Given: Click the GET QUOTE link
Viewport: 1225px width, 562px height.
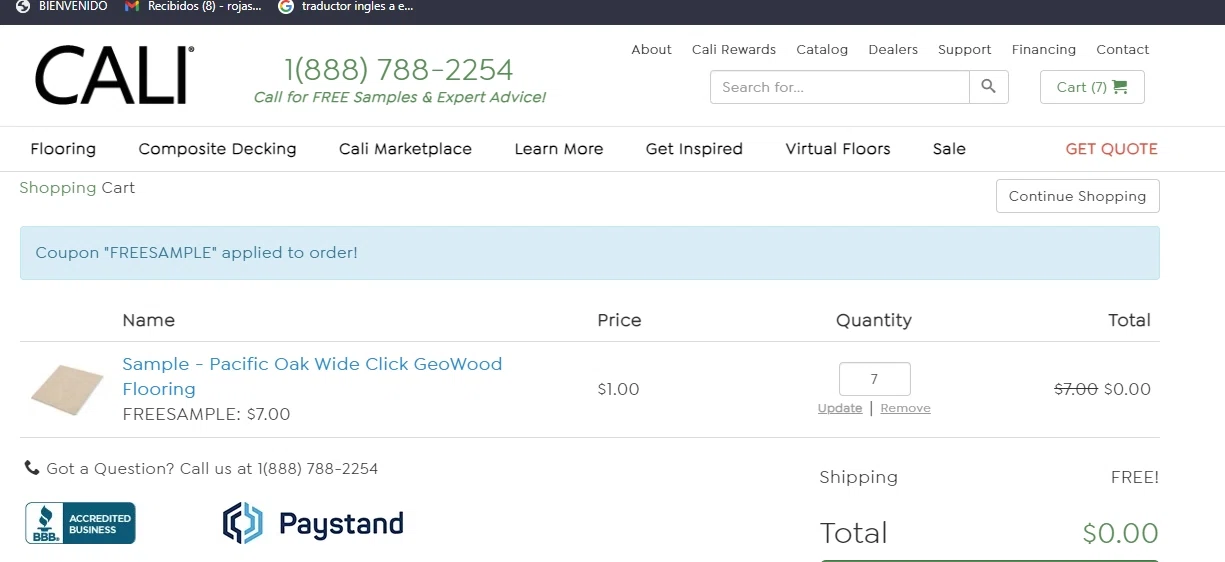Looking at the screenshot, I should point(1111,149).
